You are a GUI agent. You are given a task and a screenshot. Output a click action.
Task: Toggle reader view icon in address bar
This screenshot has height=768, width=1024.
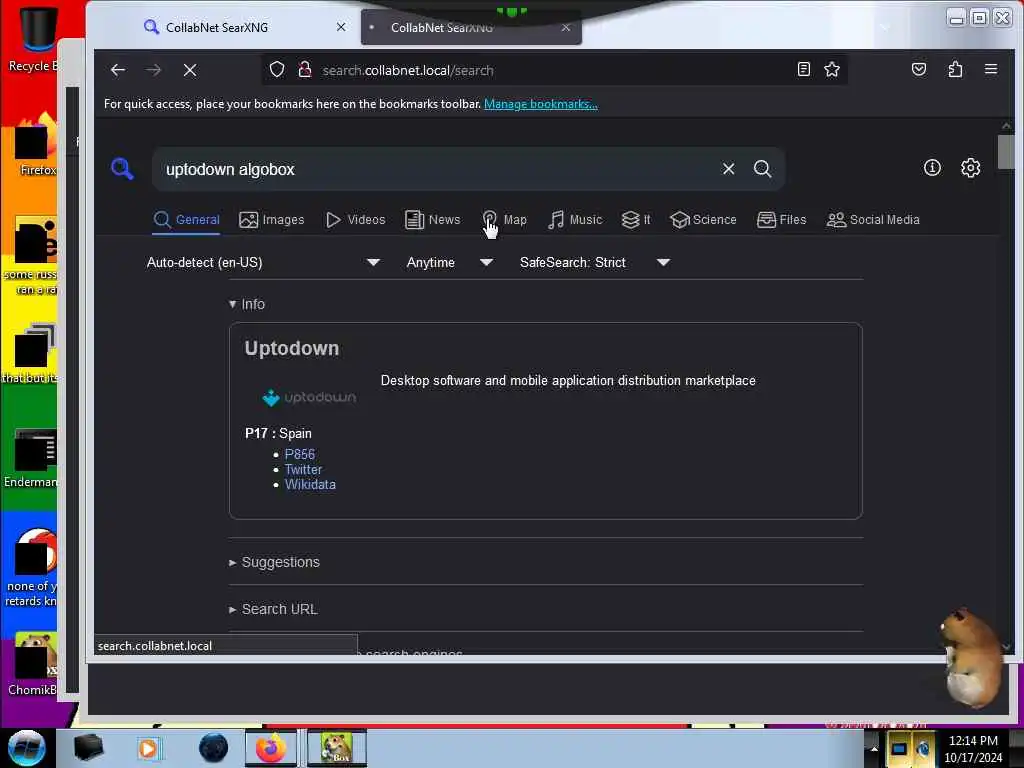click(804, 69)
